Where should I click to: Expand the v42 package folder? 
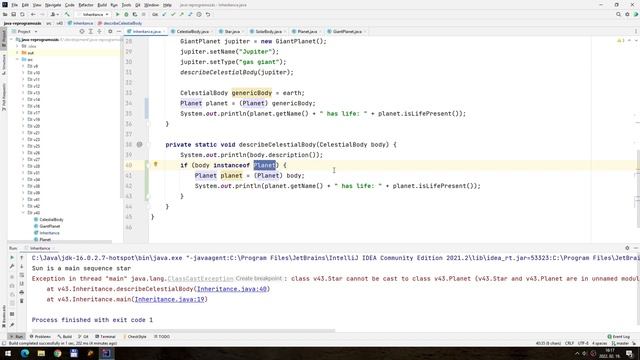click(x=23, y=206)
